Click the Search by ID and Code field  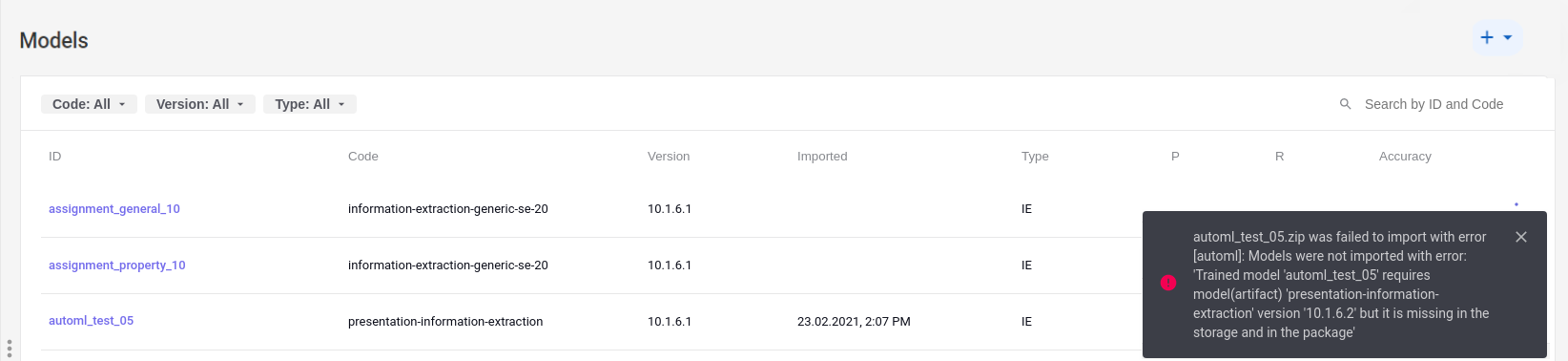click(x=1434, y=104)
